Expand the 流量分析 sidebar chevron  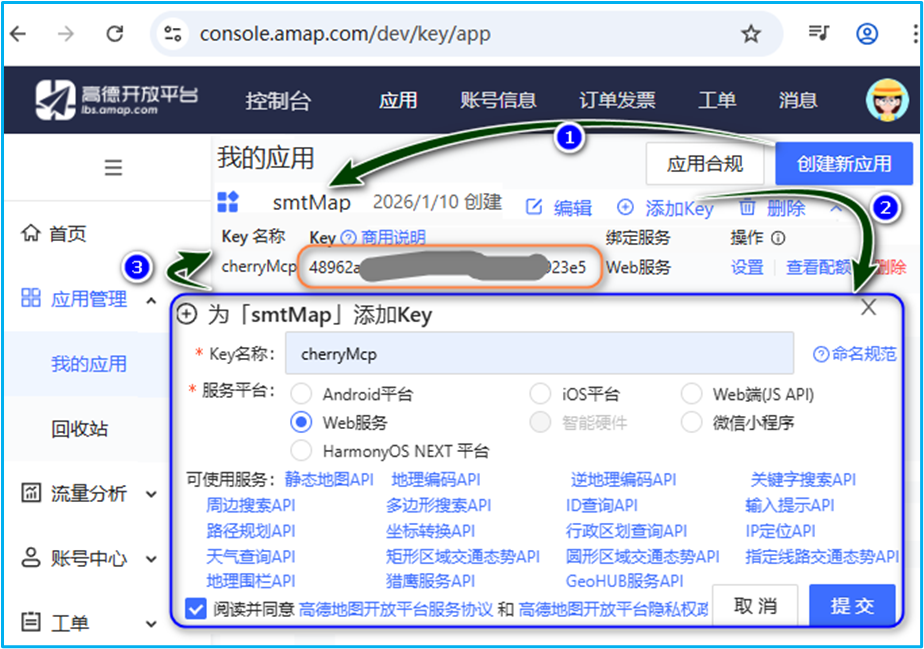(151, 494)
